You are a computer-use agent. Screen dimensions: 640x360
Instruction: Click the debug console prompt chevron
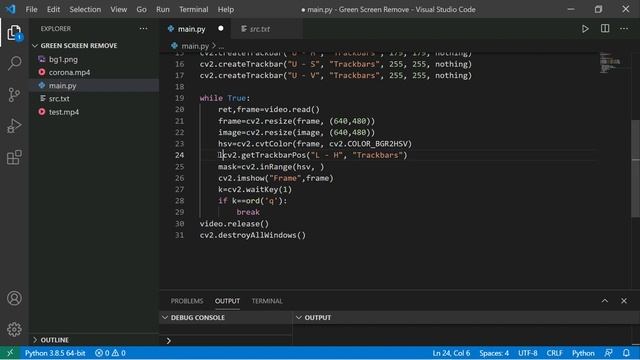[x=169, y=340]
